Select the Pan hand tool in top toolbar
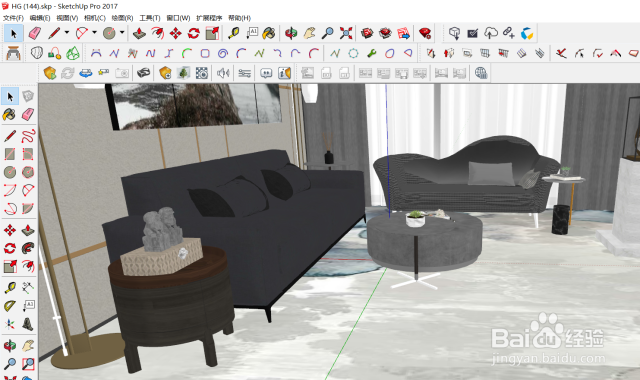The height and width of the screenshot is (380, 640). [309, 33]
